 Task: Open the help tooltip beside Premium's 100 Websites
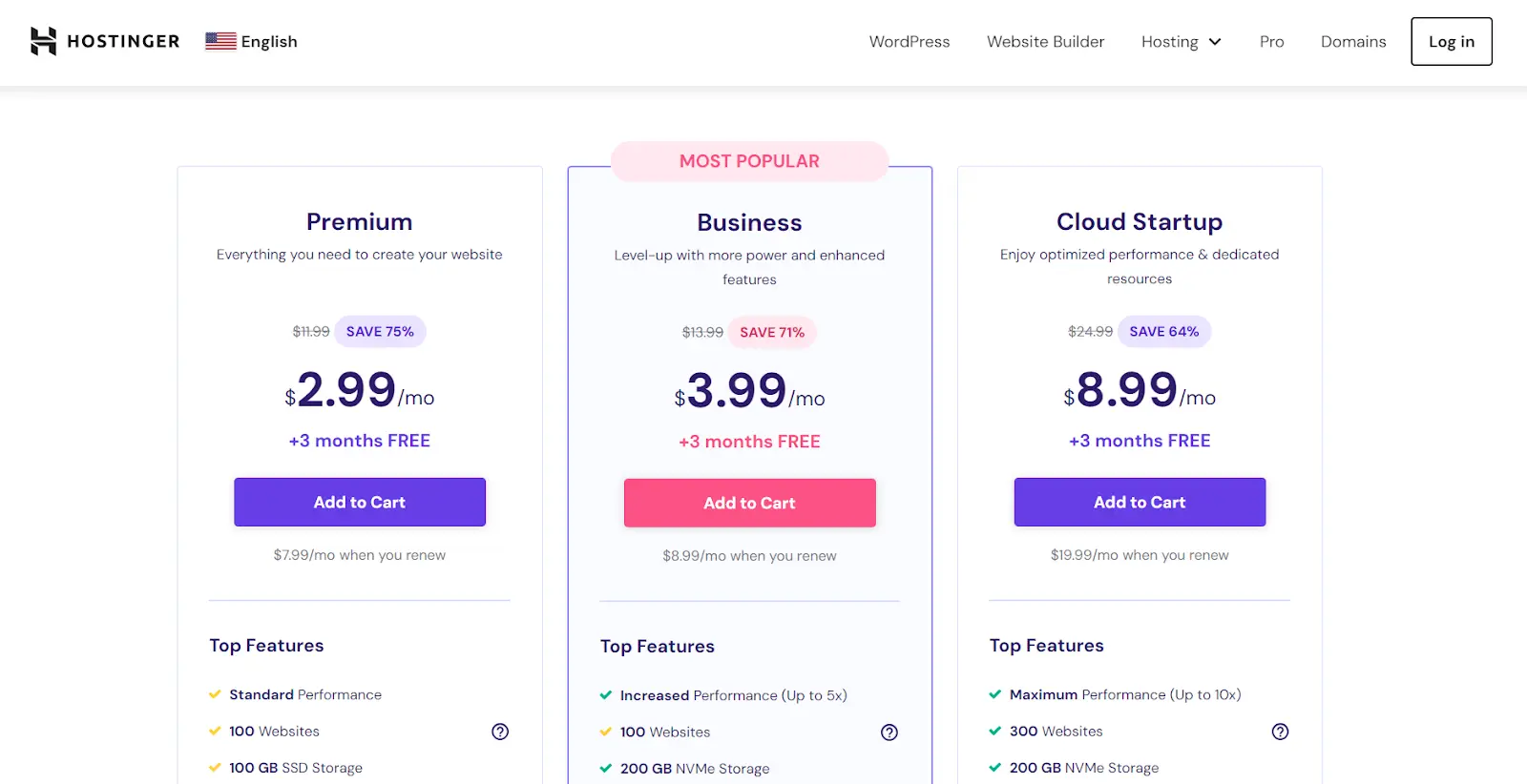coord(500,732)
